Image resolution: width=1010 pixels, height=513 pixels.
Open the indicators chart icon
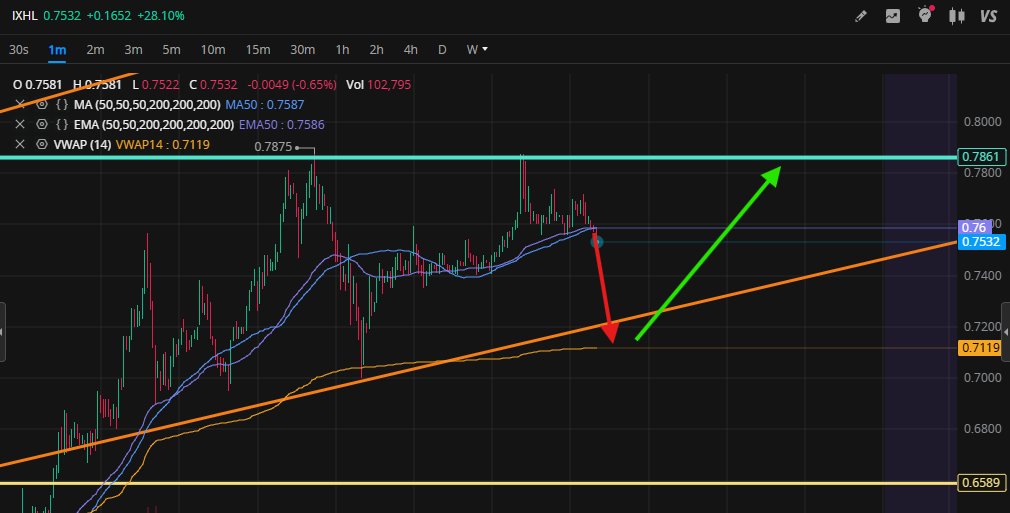pos(893,16)
